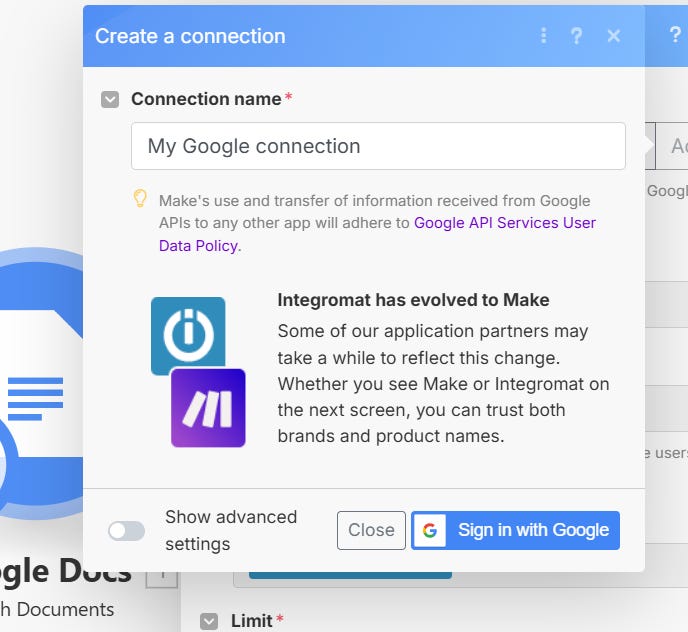Click the Limit field label
The height and width of the screenshot is (632, 688).
[x=252, y=621]
